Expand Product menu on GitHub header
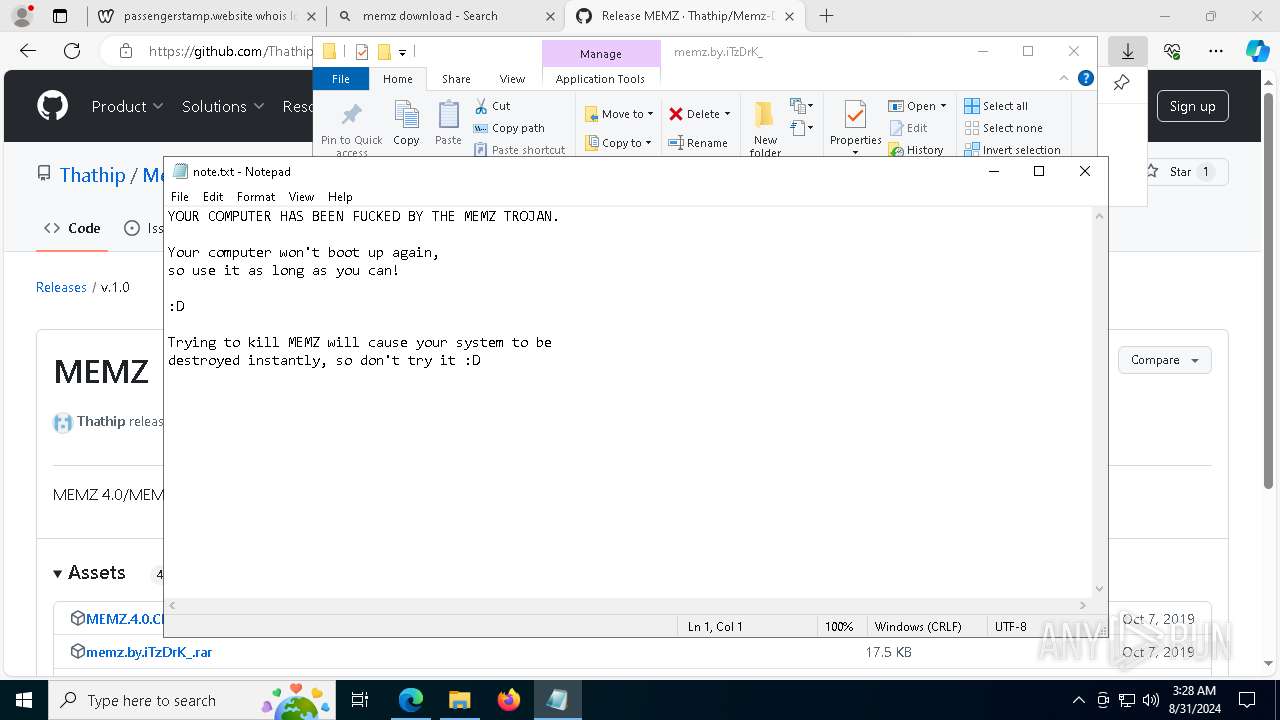 [127, 106]
